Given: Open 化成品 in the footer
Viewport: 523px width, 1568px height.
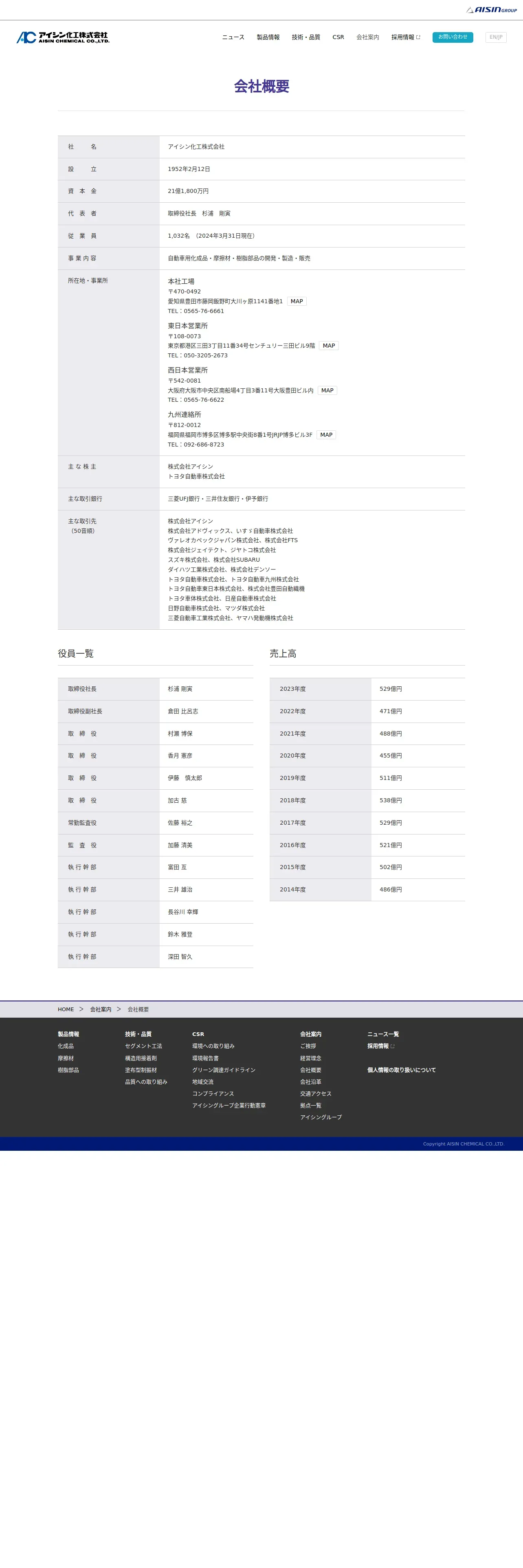Looking at the screenshot, I should click(66, 1046).
